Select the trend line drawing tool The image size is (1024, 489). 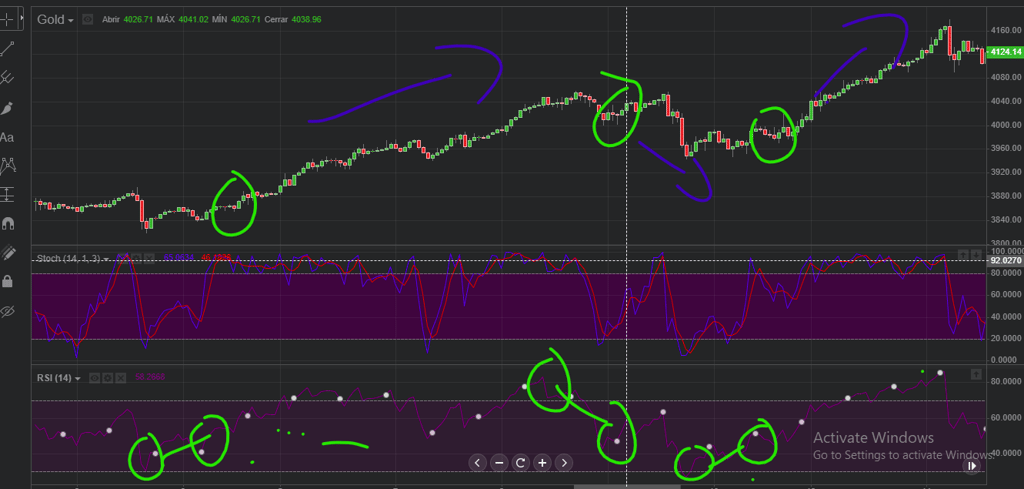(7, 48)
